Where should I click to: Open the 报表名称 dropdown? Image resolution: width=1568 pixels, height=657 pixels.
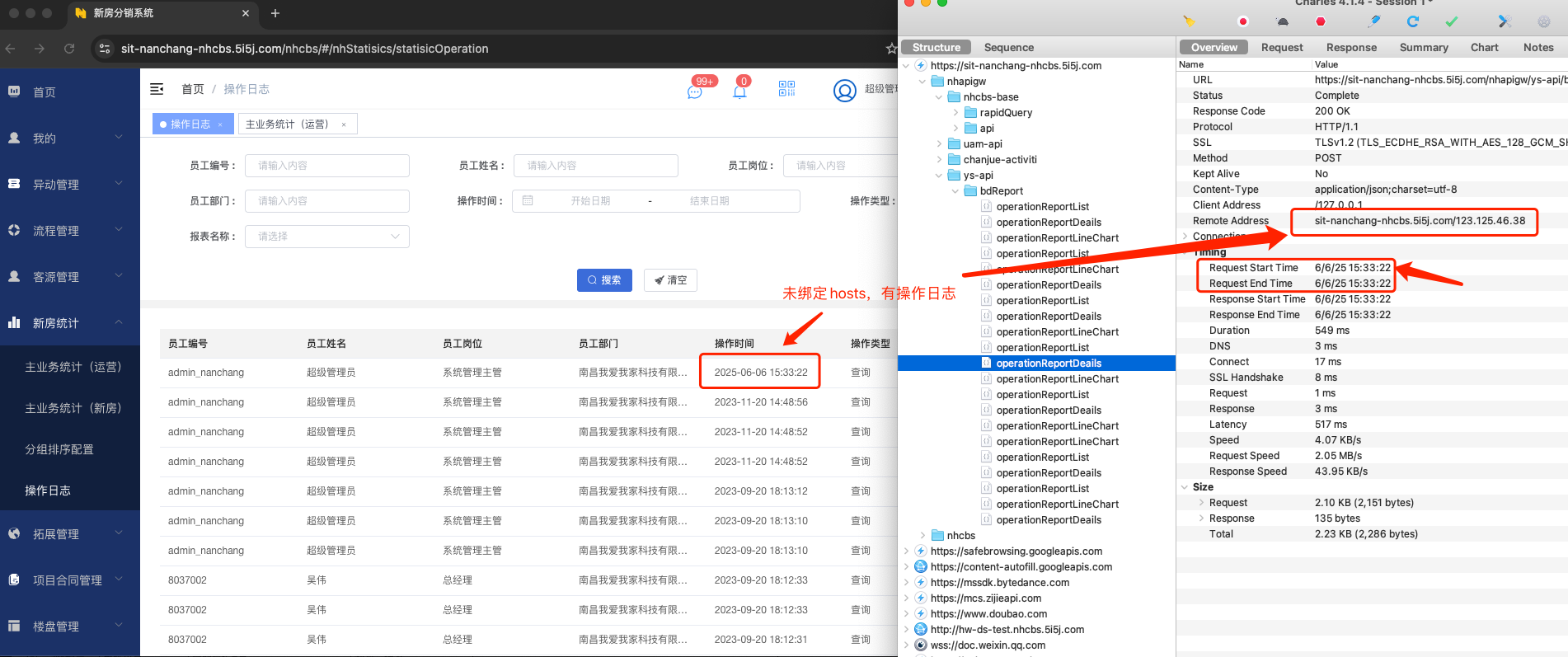pos(326,237)
